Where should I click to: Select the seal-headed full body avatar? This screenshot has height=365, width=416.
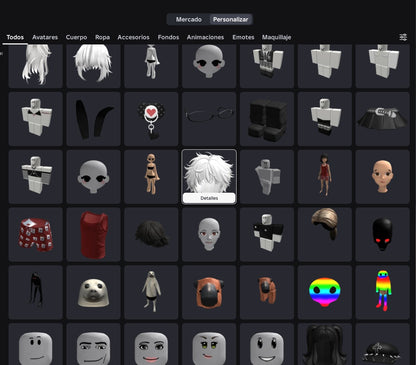tap(151, 292)
